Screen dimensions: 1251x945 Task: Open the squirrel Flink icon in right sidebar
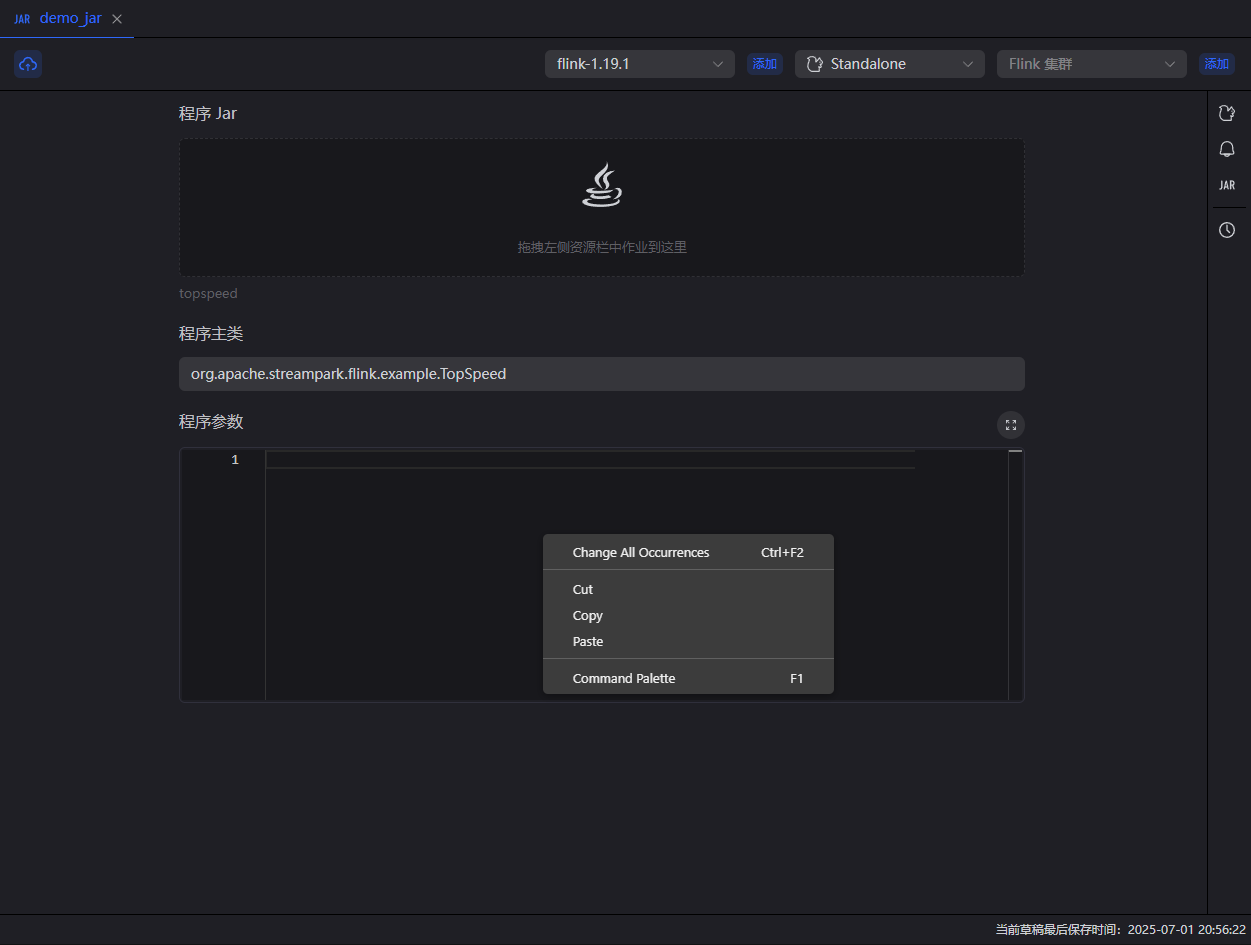1227,113
